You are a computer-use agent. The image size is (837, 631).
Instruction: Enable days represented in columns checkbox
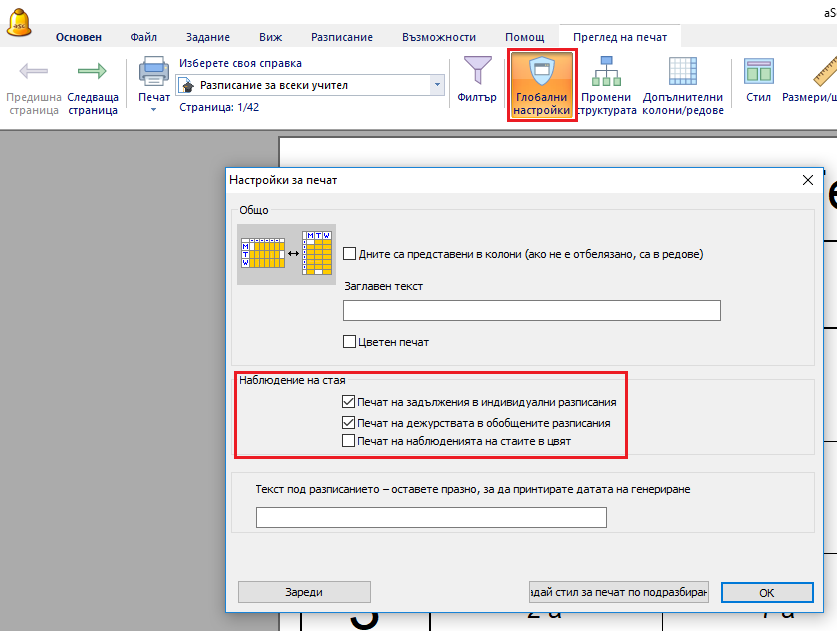(x=350, y=254)
